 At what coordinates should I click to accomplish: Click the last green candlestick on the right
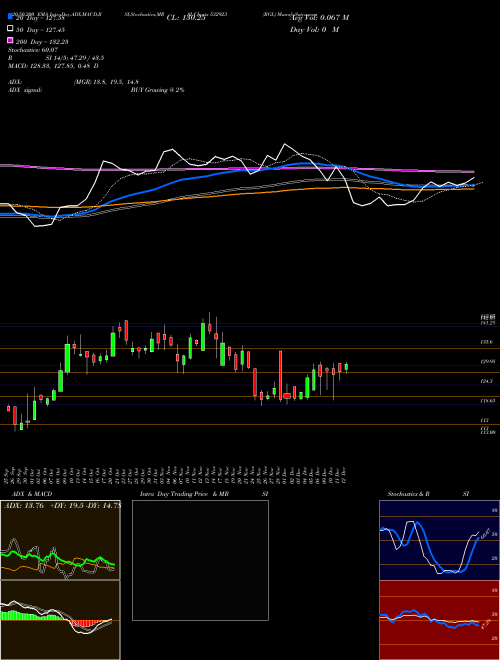click(346, 367)
